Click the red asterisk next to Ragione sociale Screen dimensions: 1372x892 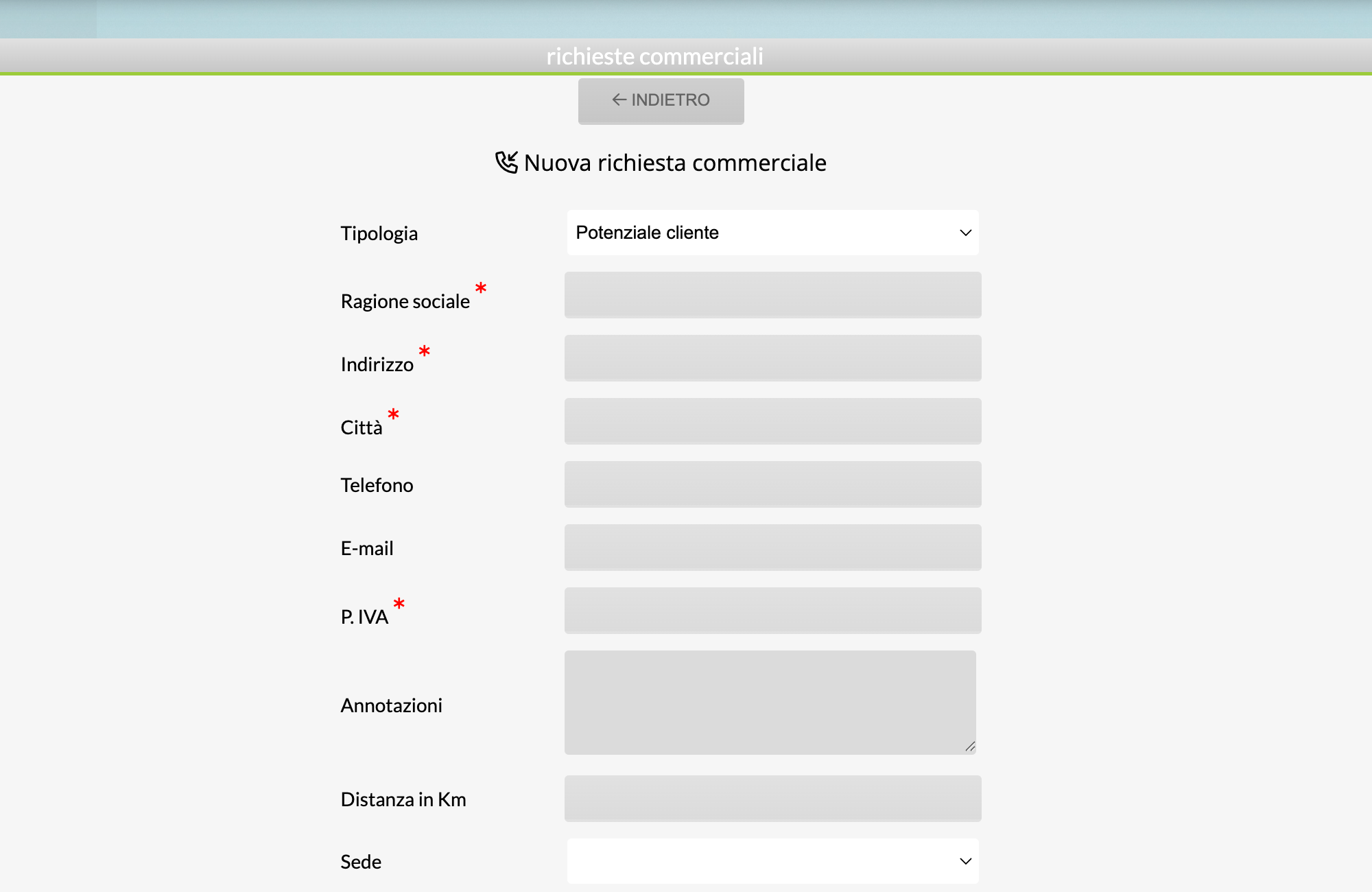[481, 288]
